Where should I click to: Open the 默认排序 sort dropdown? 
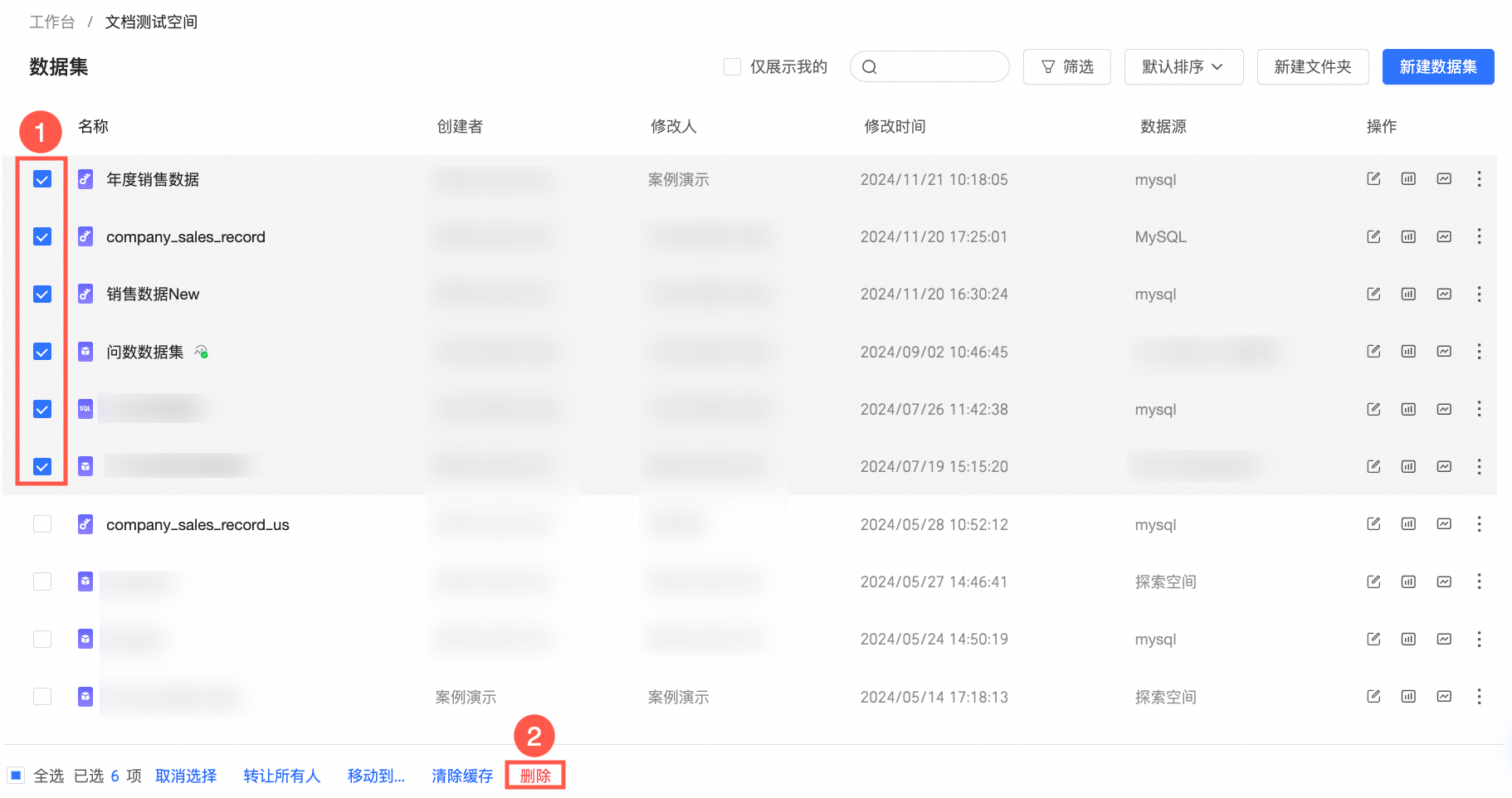click(x=1183, y=67)
